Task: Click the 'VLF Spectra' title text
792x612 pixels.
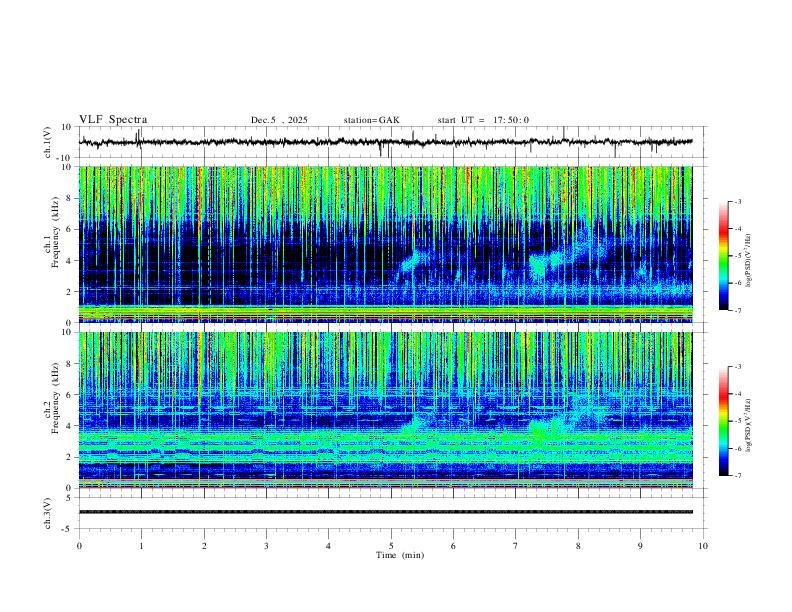Action: 113,120
